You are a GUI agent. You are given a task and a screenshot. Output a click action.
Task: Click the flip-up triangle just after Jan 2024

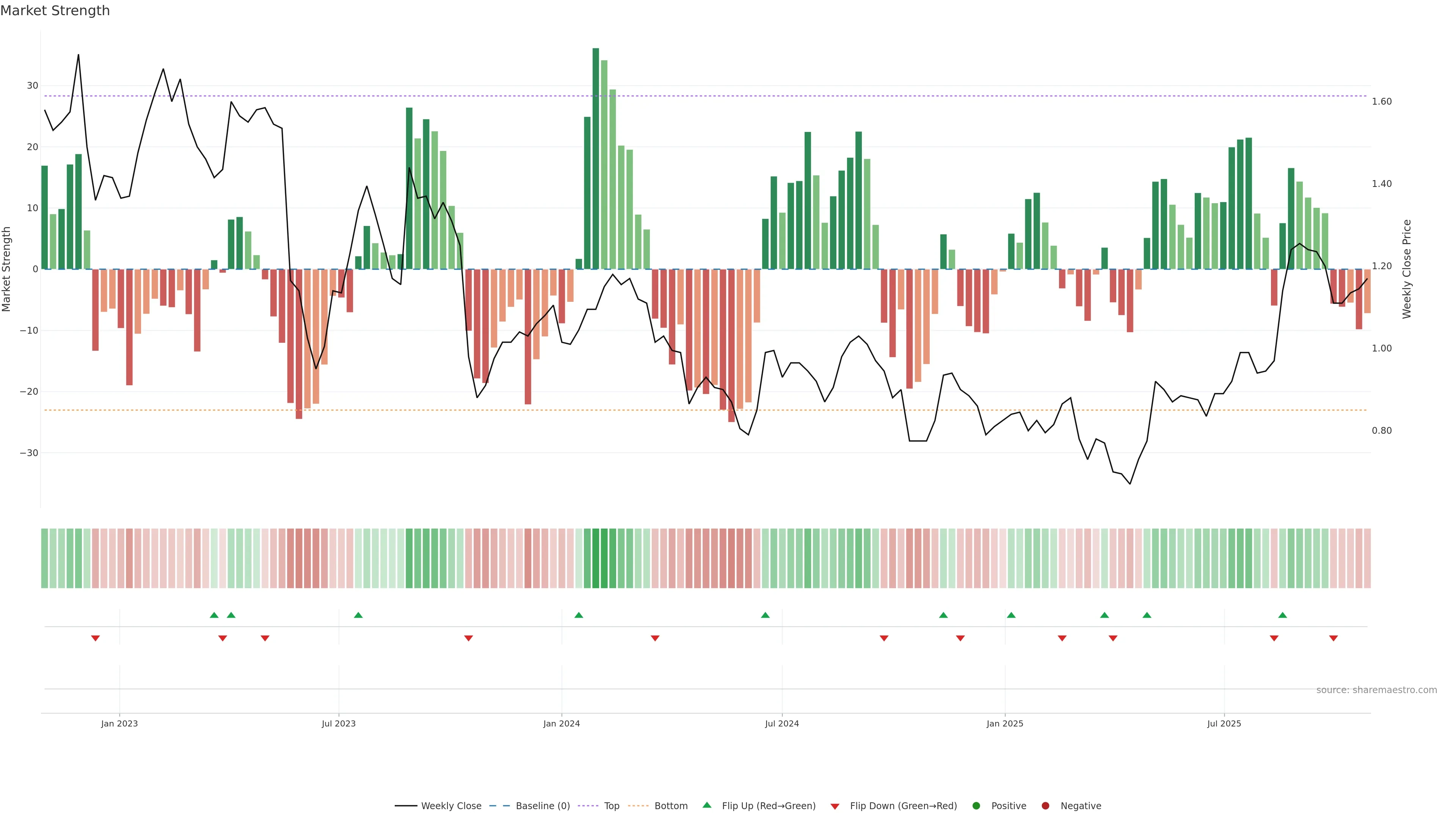click(578, 615)
